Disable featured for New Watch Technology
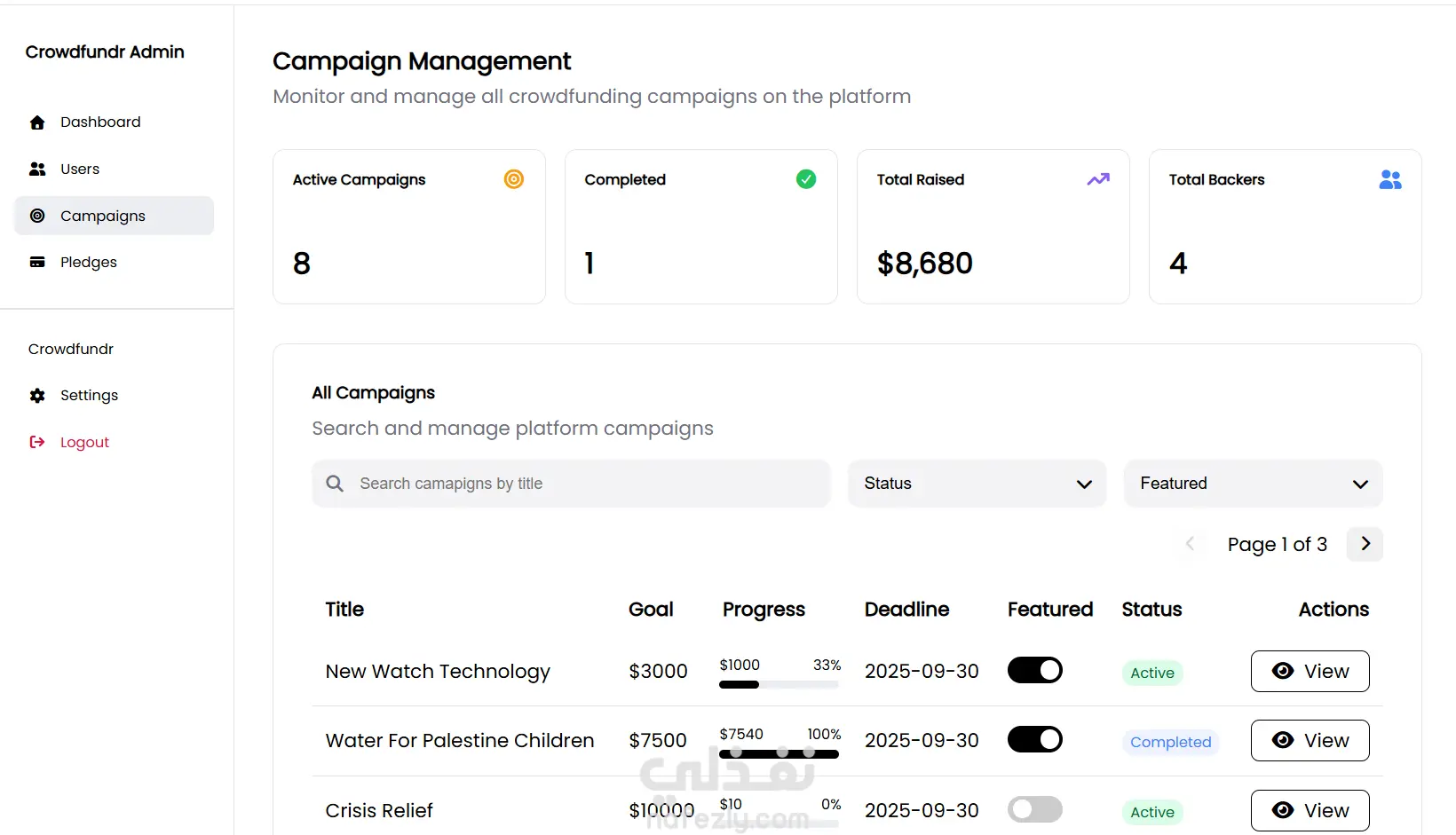 (x=1035, y=670)
